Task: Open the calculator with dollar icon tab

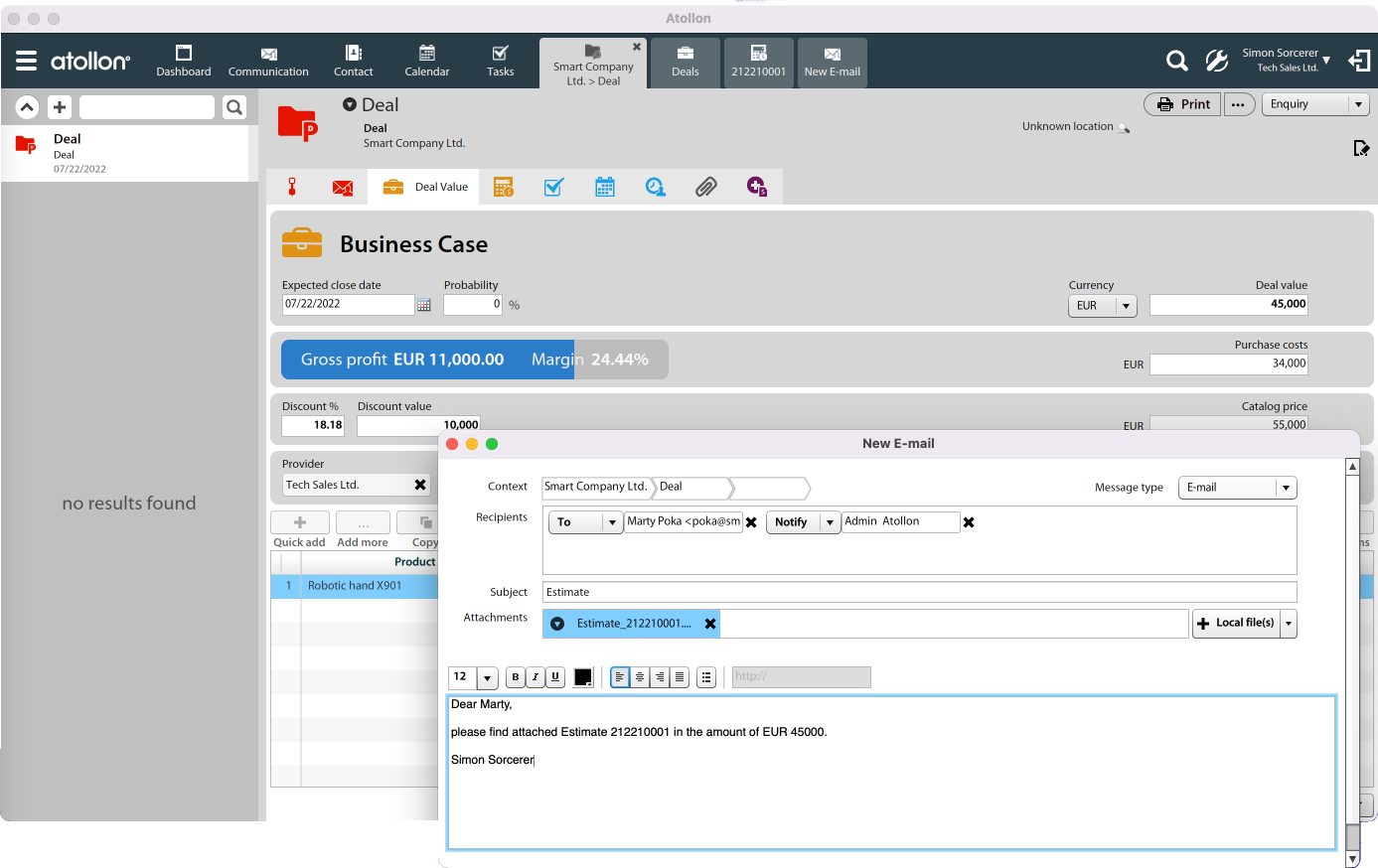Action: (x=504, y=187)
